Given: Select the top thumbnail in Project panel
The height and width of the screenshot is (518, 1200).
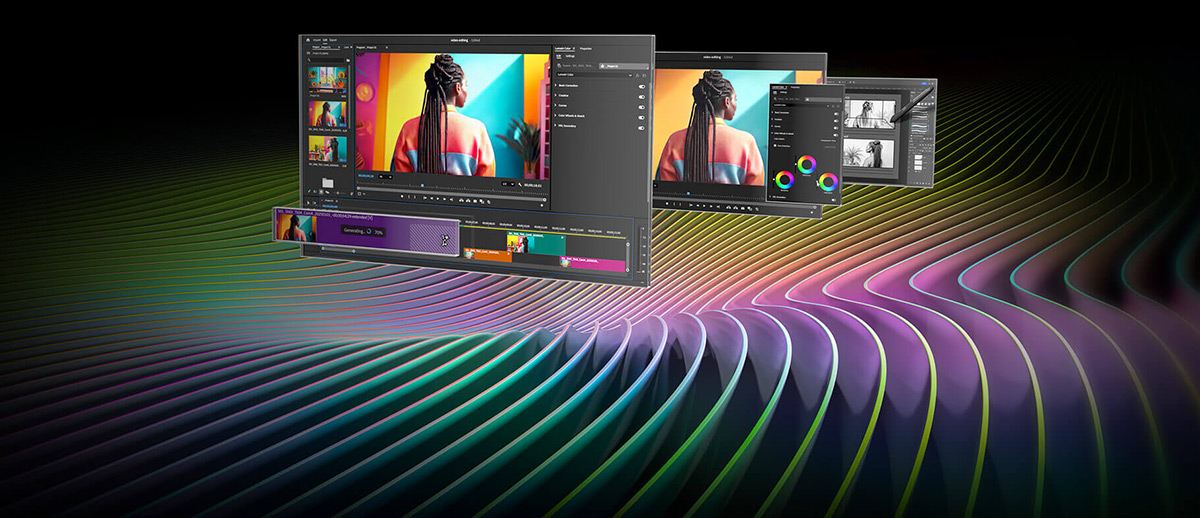Looking at the screenshot, I should pyautogui.click(x=328, y=78).
